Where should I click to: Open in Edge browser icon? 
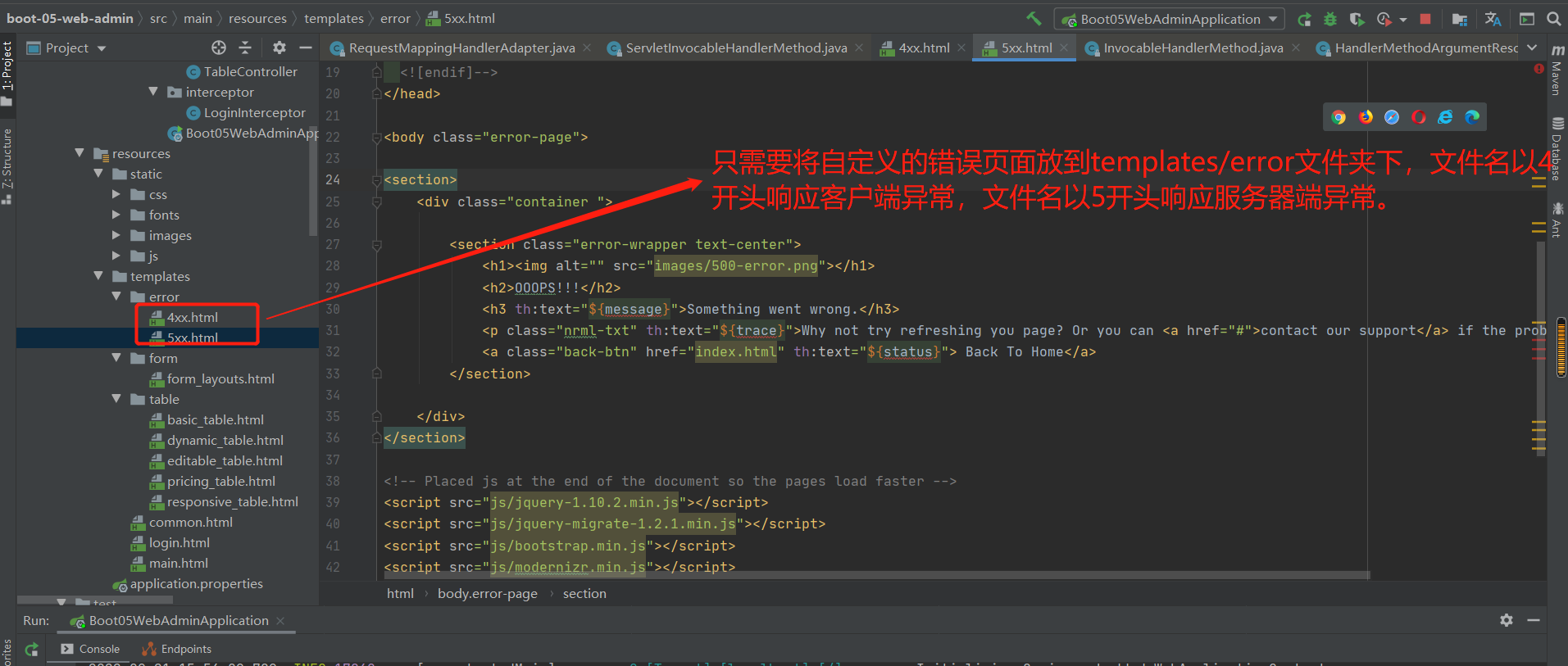tap(1472, 117)
